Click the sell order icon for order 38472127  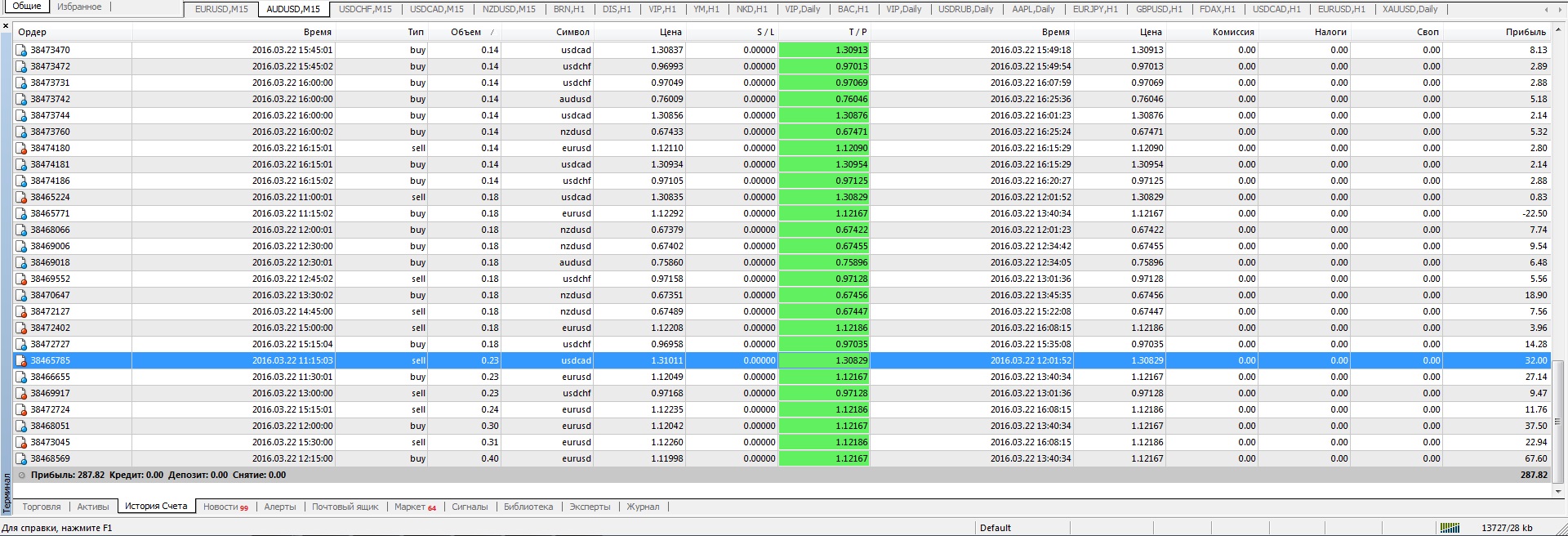21,311
